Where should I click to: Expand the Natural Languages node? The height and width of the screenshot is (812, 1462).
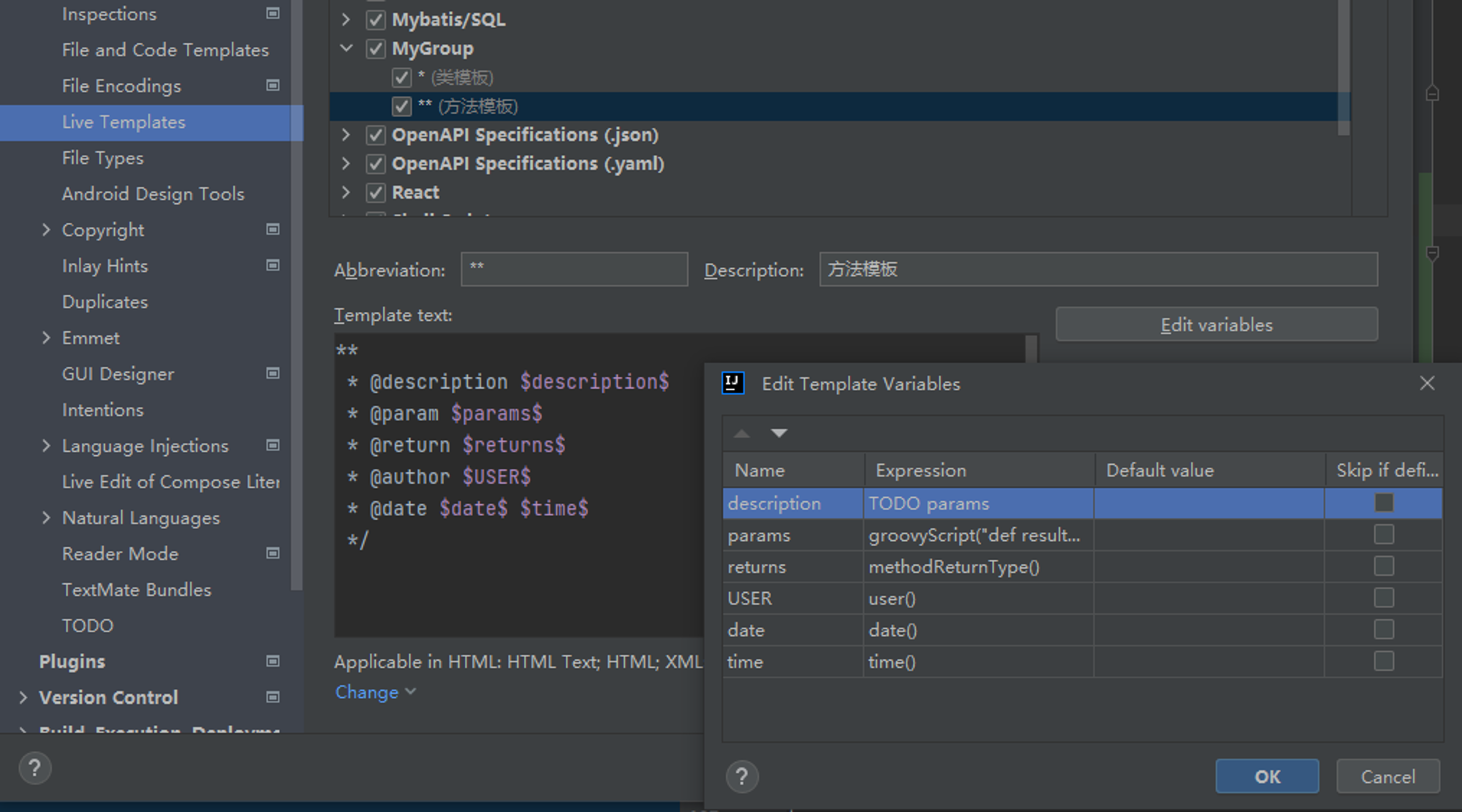[x=46, y=517]
